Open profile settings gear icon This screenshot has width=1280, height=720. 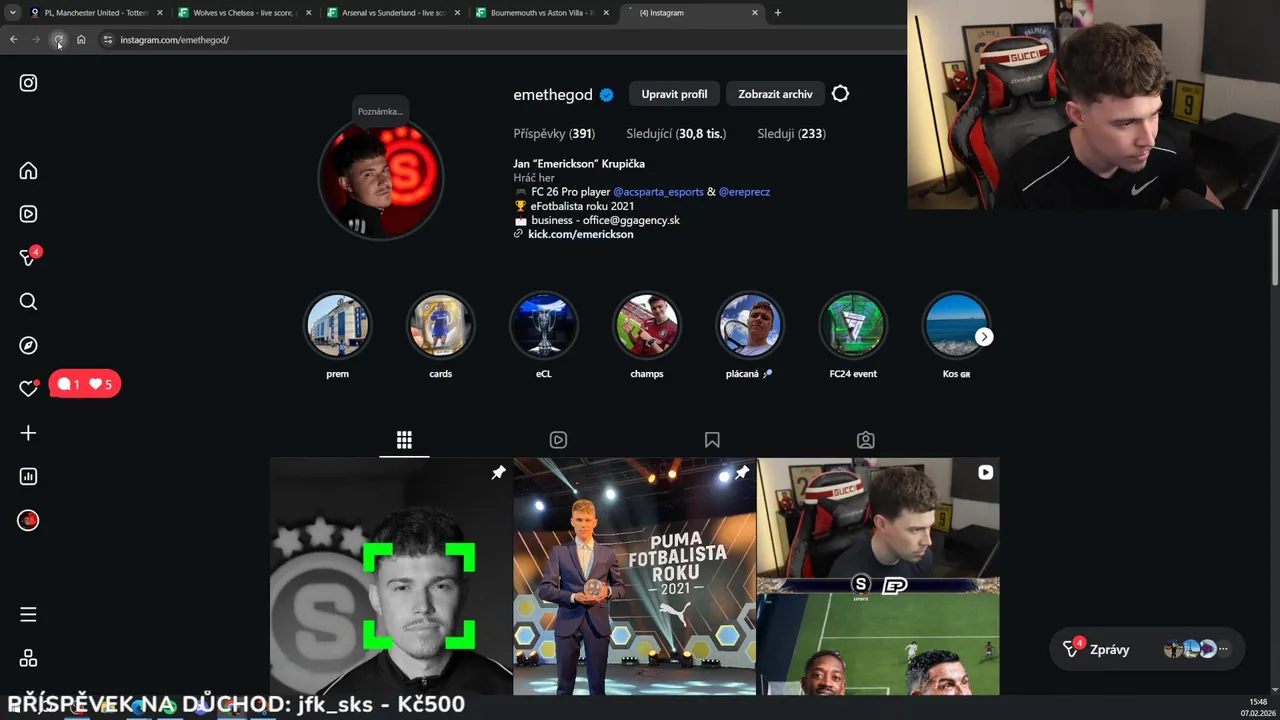pos(840,94)
